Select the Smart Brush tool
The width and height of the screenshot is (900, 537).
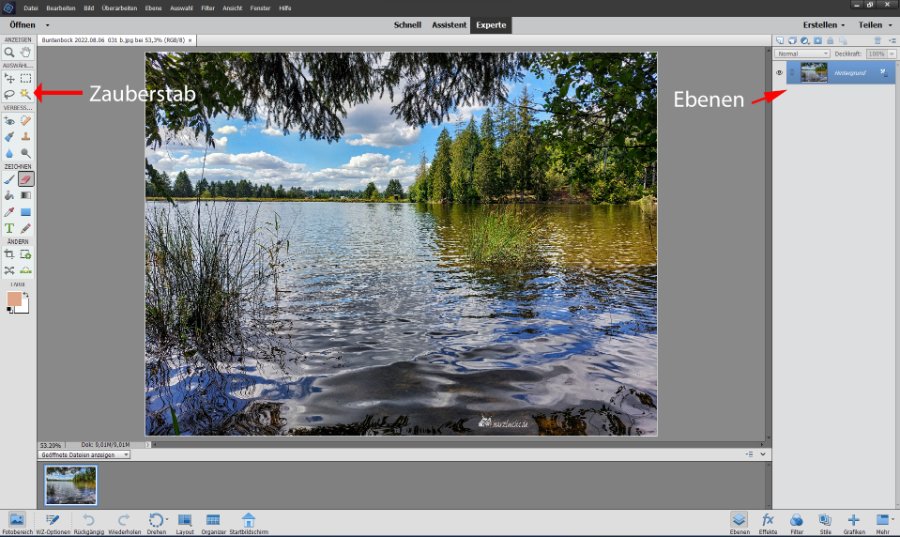click(x=9, y=137)
